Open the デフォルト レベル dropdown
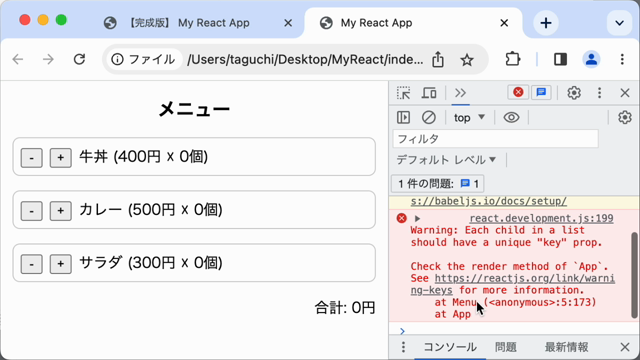 click(x=446, y=160)
